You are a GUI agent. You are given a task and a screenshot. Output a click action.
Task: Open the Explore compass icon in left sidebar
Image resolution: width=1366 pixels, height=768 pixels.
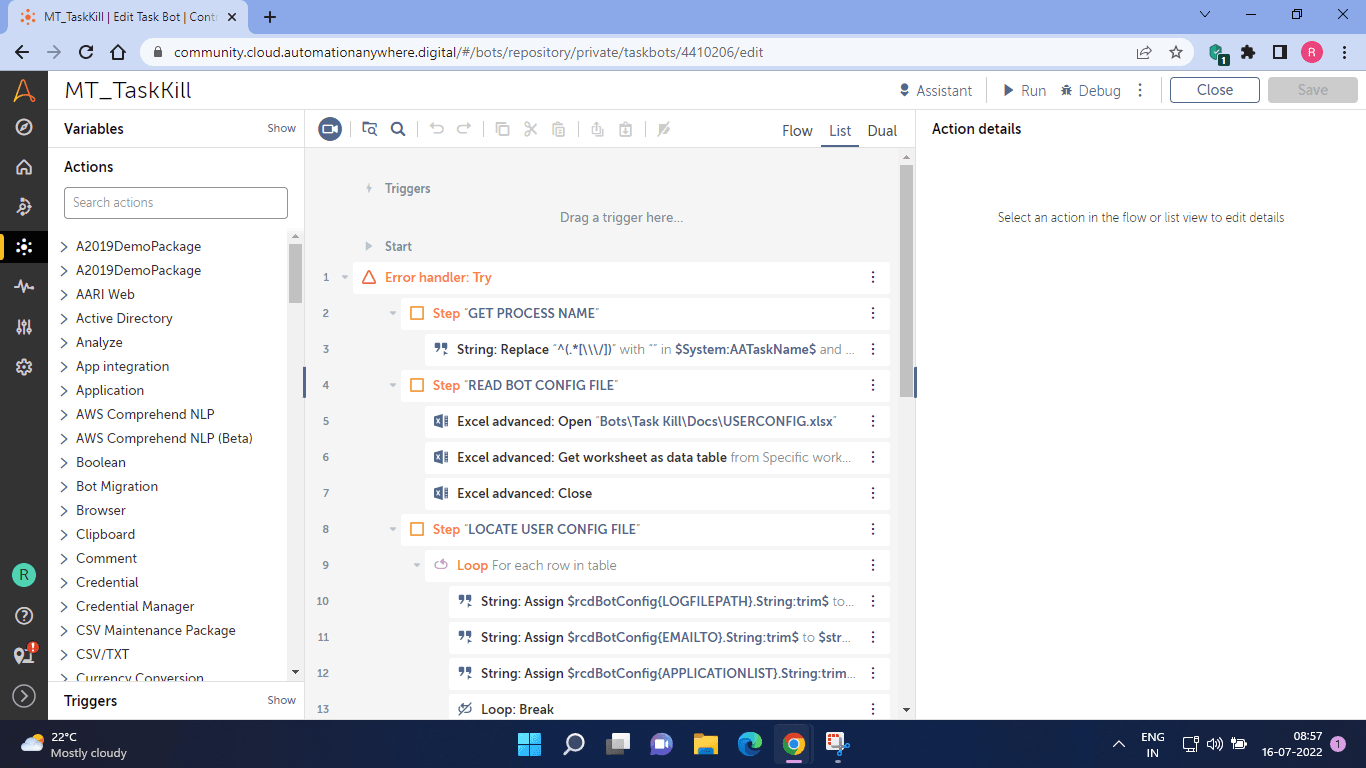24,127
